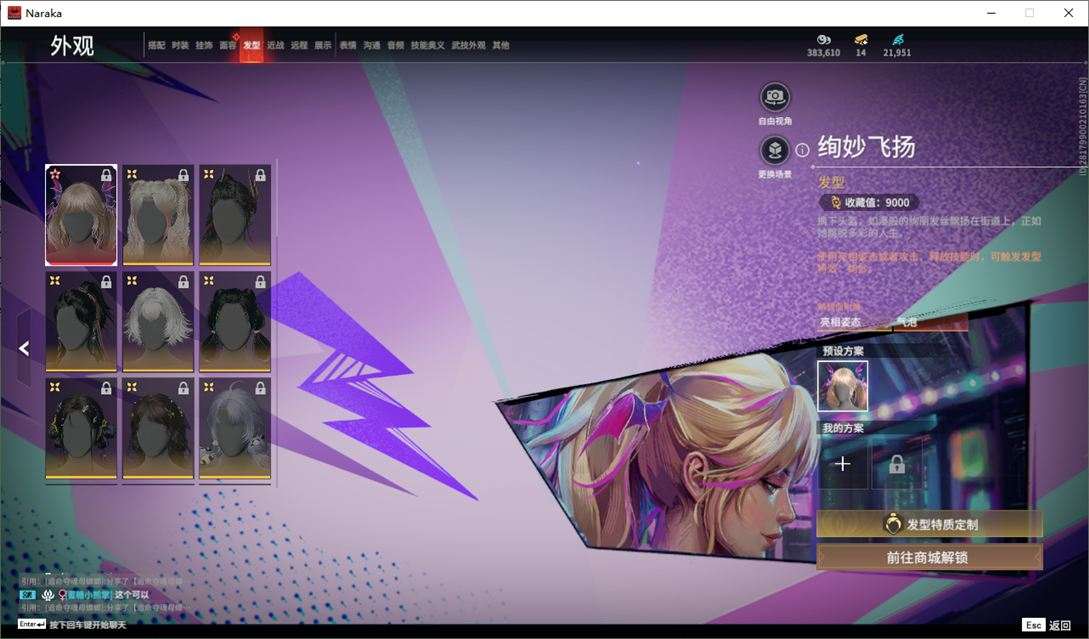Viewport: 1089px width, 639px height.
Task: Click the 收藏值: 9000 badge
Action: [x=869, y=202]
